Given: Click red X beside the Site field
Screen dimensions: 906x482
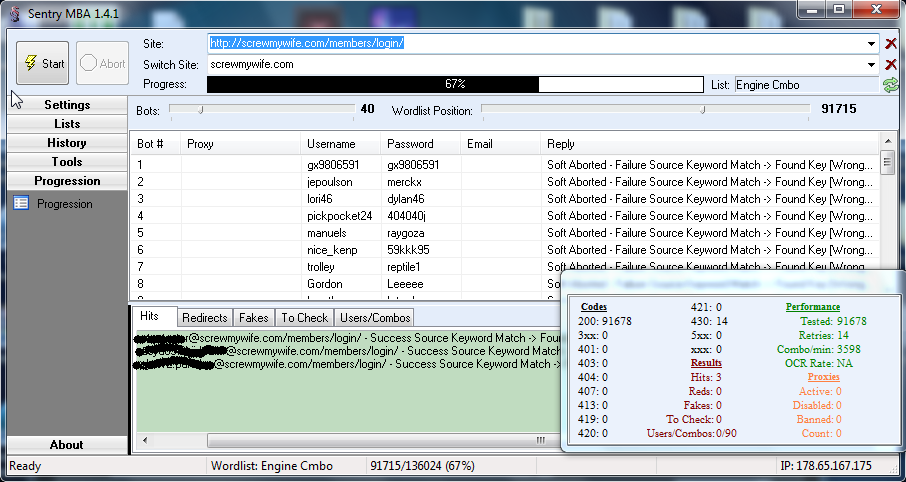Looking at the screenshot, I should pos(891,44).
